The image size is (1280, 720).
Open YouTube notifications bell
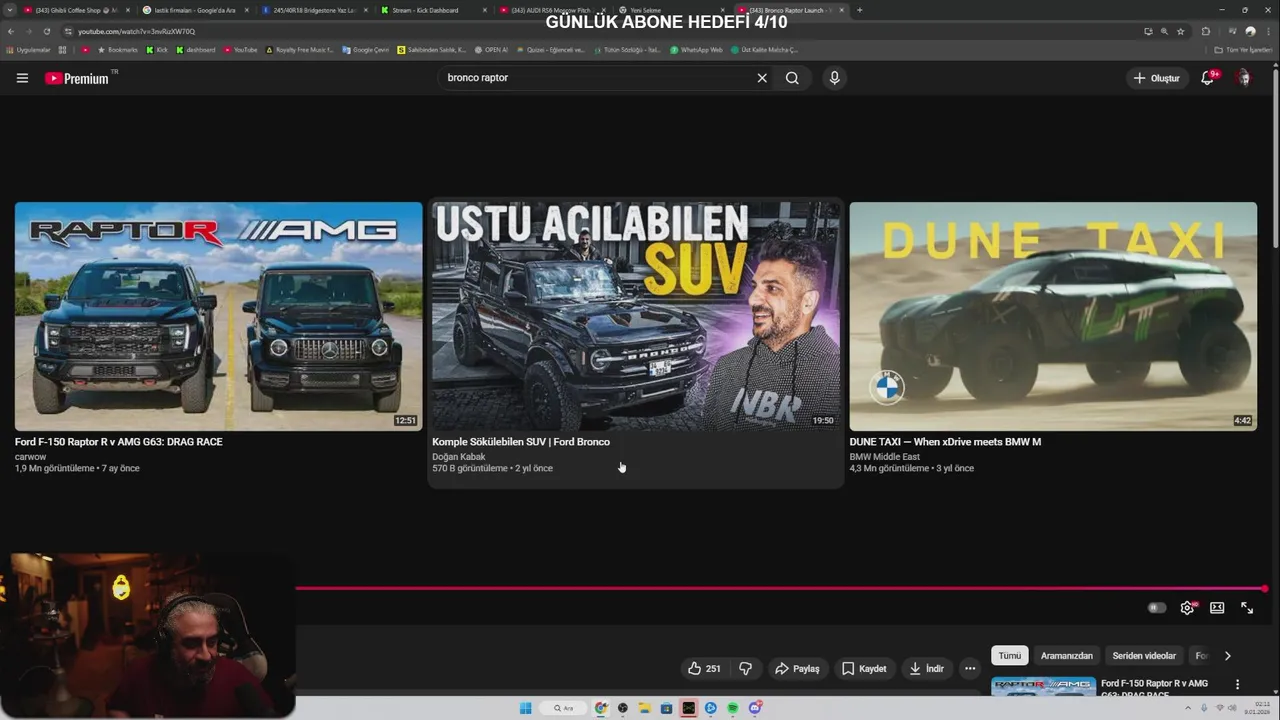[1208, 78]
